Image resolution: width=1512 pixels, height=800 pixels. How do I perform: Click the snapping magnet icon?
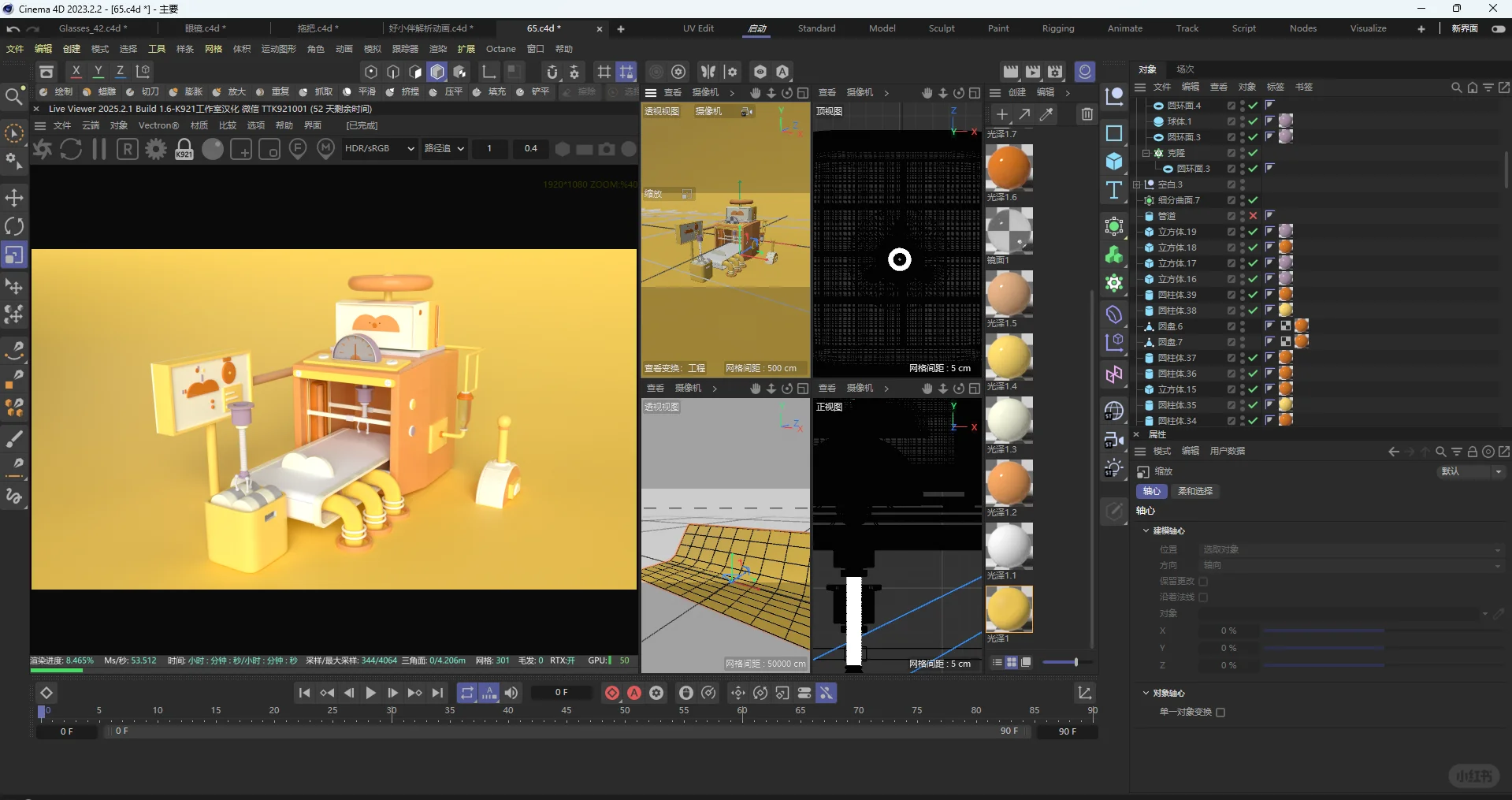(552, 72)
